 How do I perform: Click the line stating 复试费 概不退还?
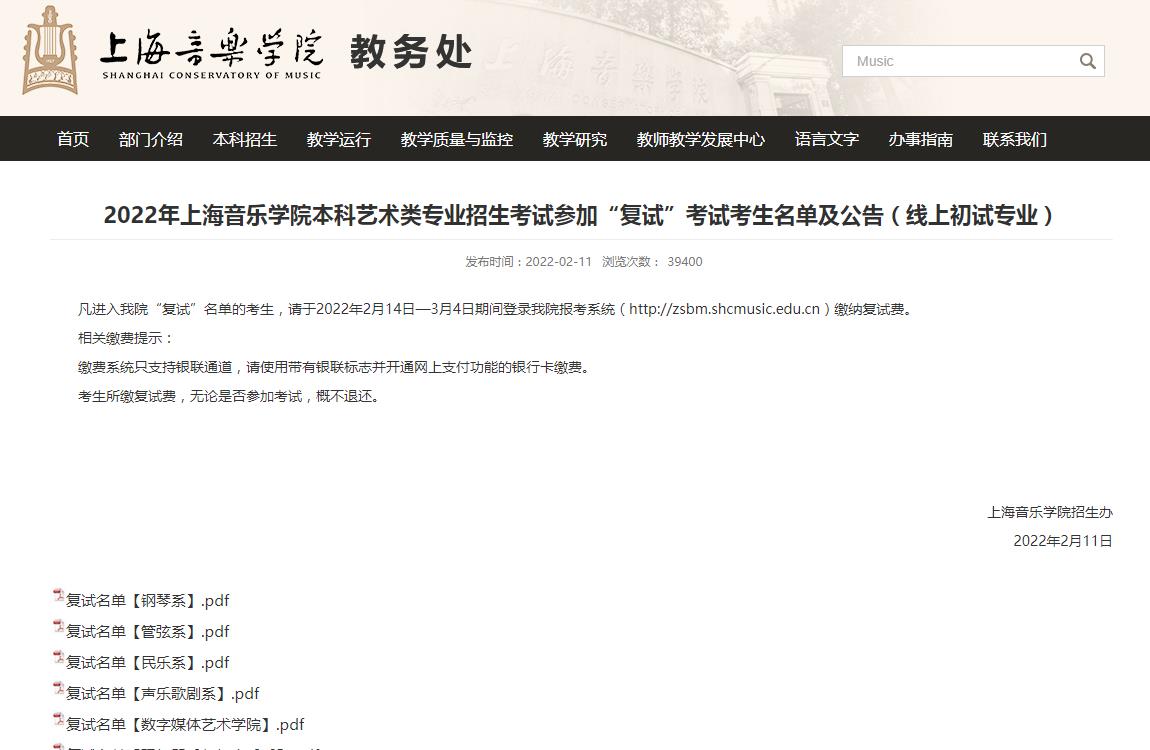click(231, 397)
